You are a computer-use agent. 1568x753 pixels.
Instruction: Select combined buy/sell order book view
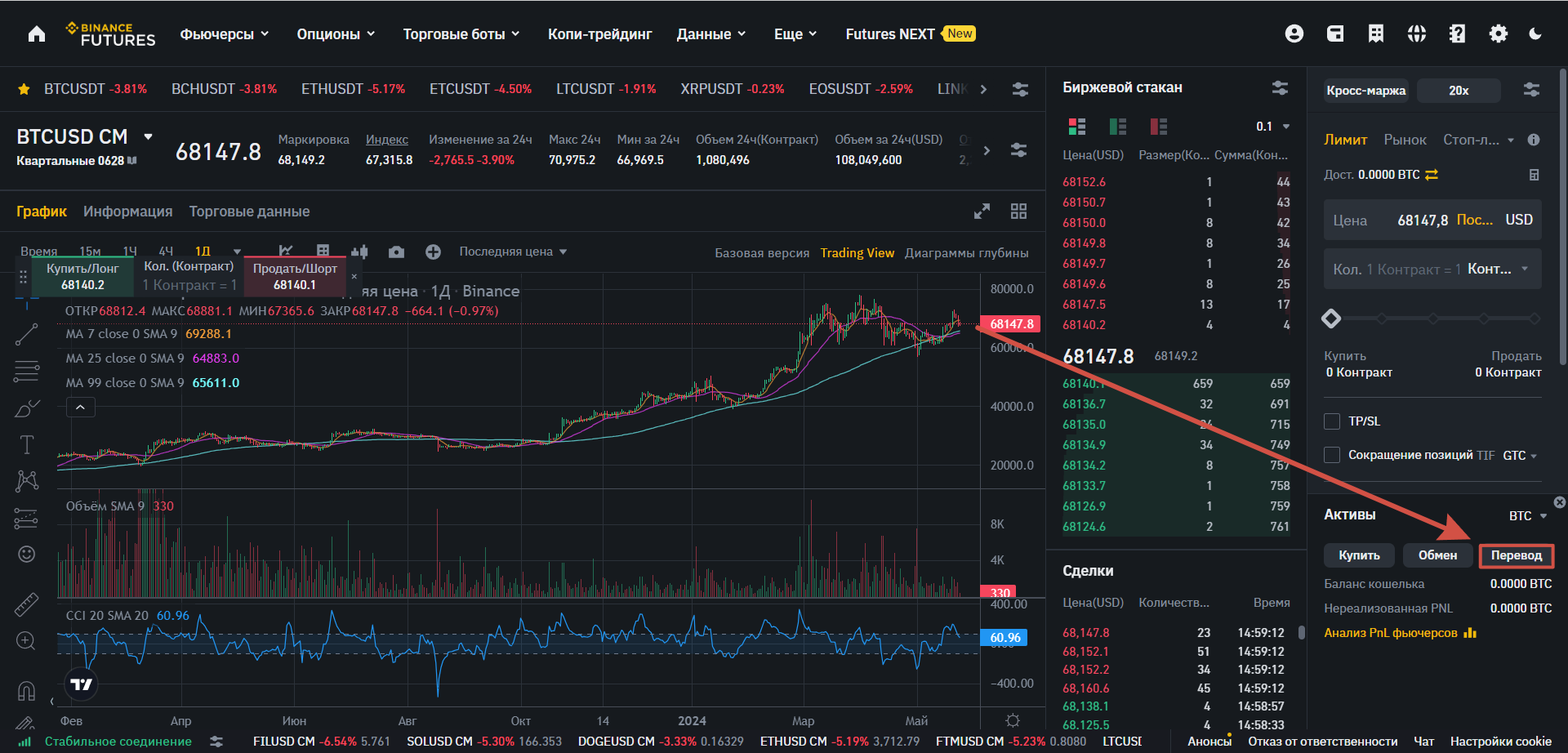click(x=1077, y=127)
